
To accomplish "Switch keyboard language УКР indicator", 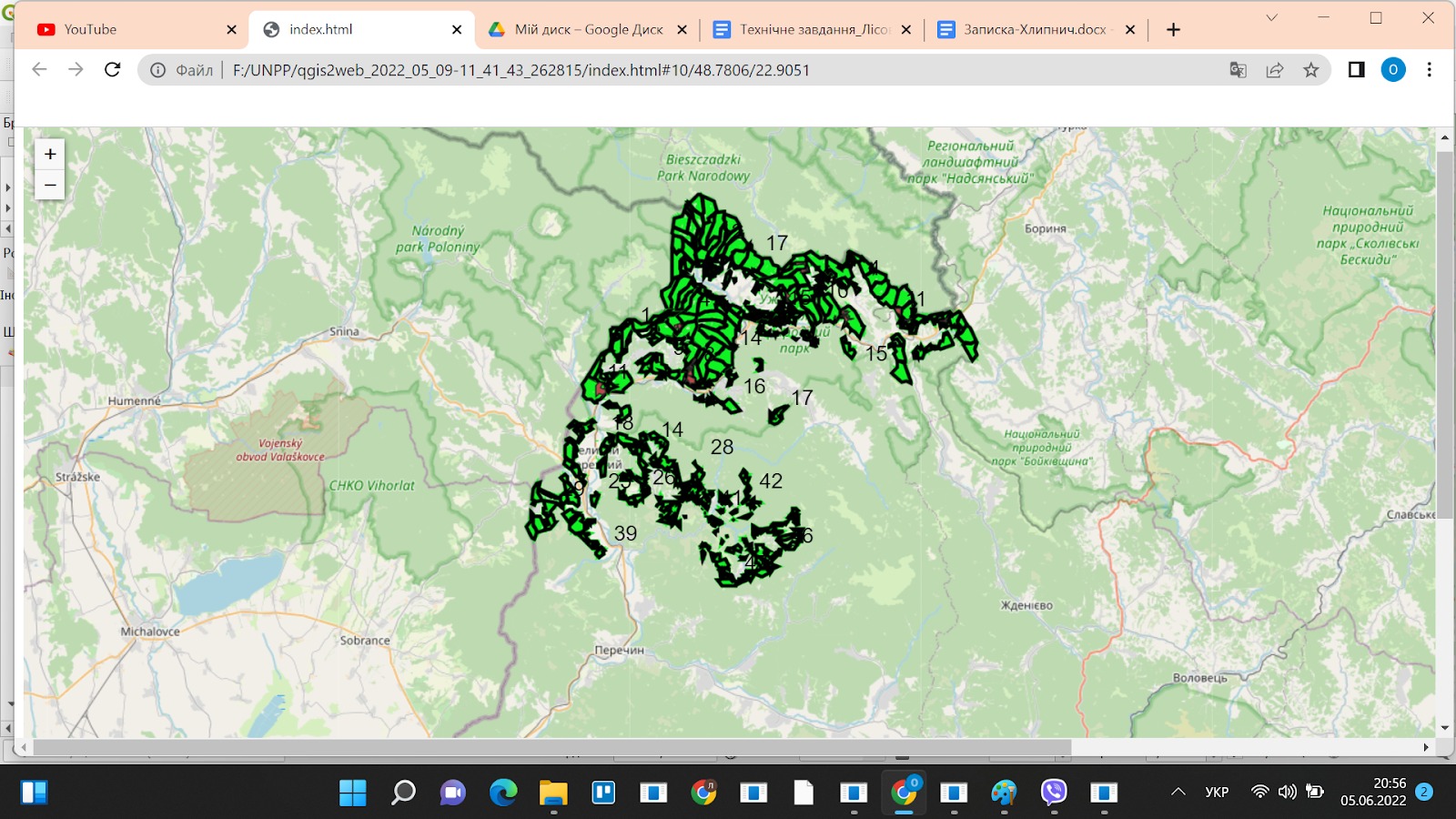I will (x=1217, y=792).
